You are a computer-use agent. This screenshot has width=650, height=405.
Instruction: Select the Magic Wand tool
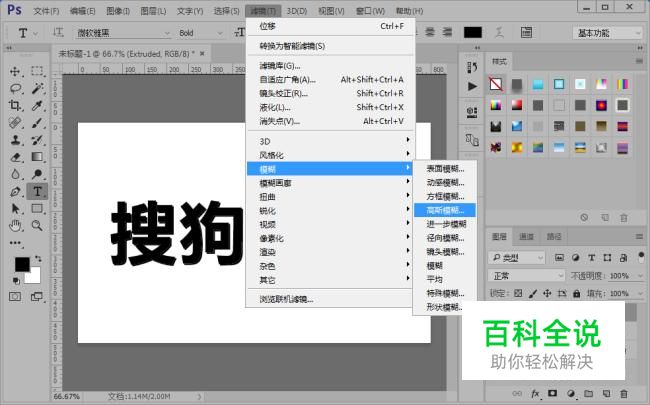tap(37, 88)
